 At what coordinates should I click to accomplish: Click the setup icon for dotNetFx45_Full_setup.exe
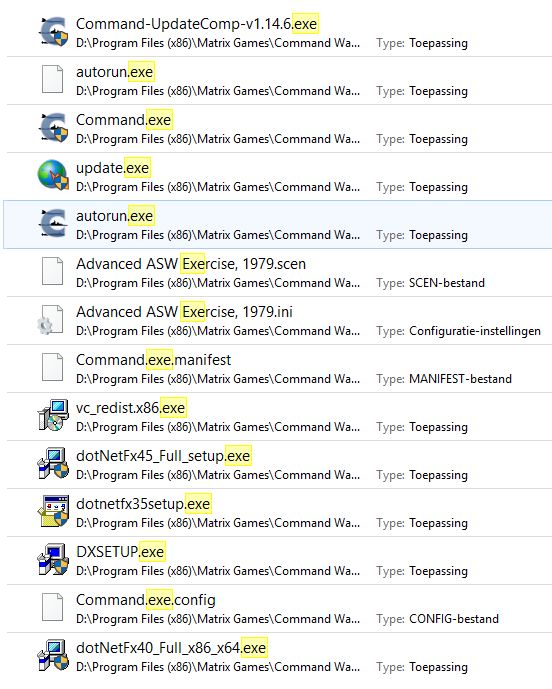pyautogui.click(x=53, y=463)
